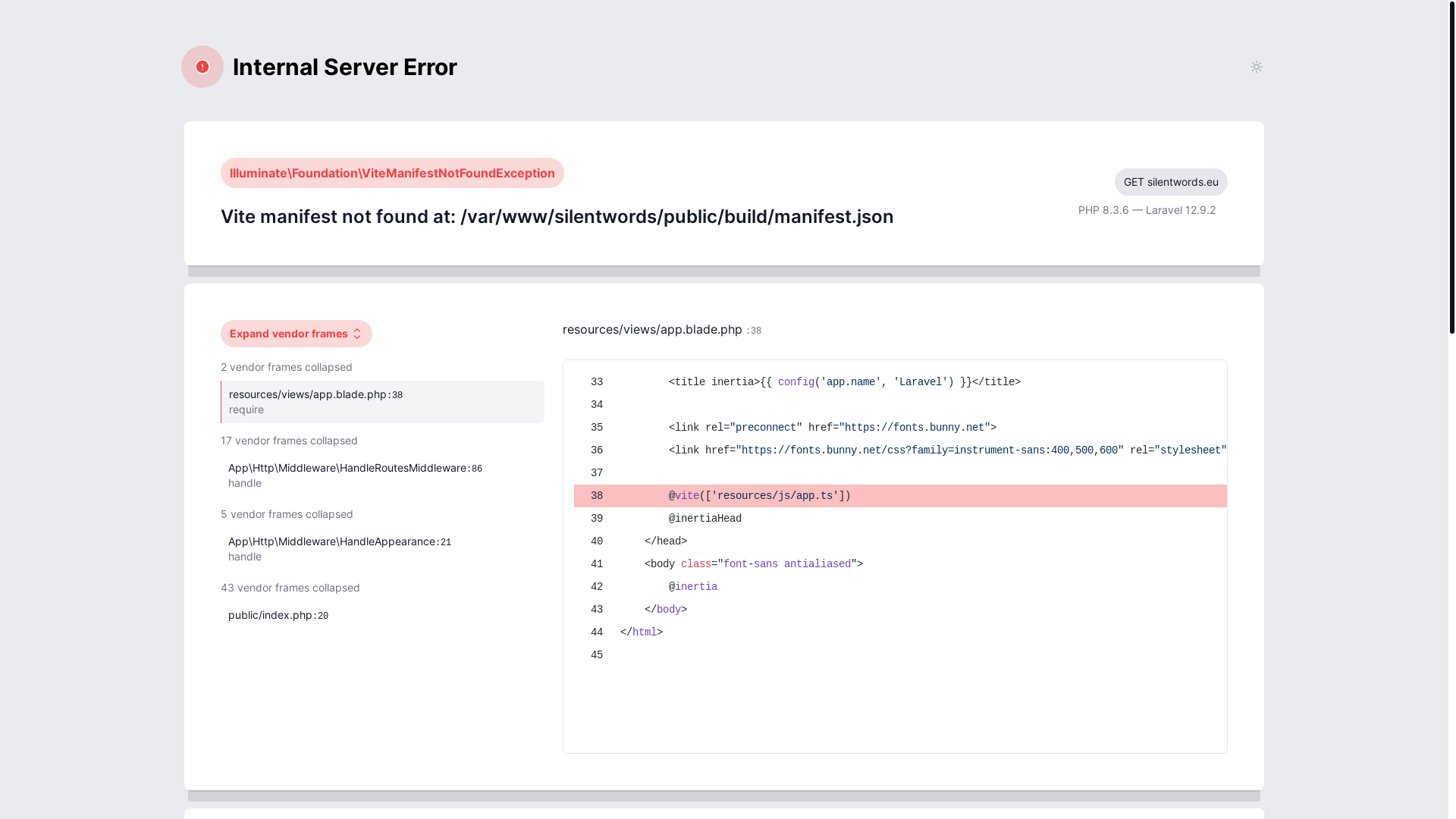The width and height of the screenshot is (1456, 819).
Task: Expand the 17 vendor frames collapsed row
Action: pyautogui.click(x=289, y=441)
